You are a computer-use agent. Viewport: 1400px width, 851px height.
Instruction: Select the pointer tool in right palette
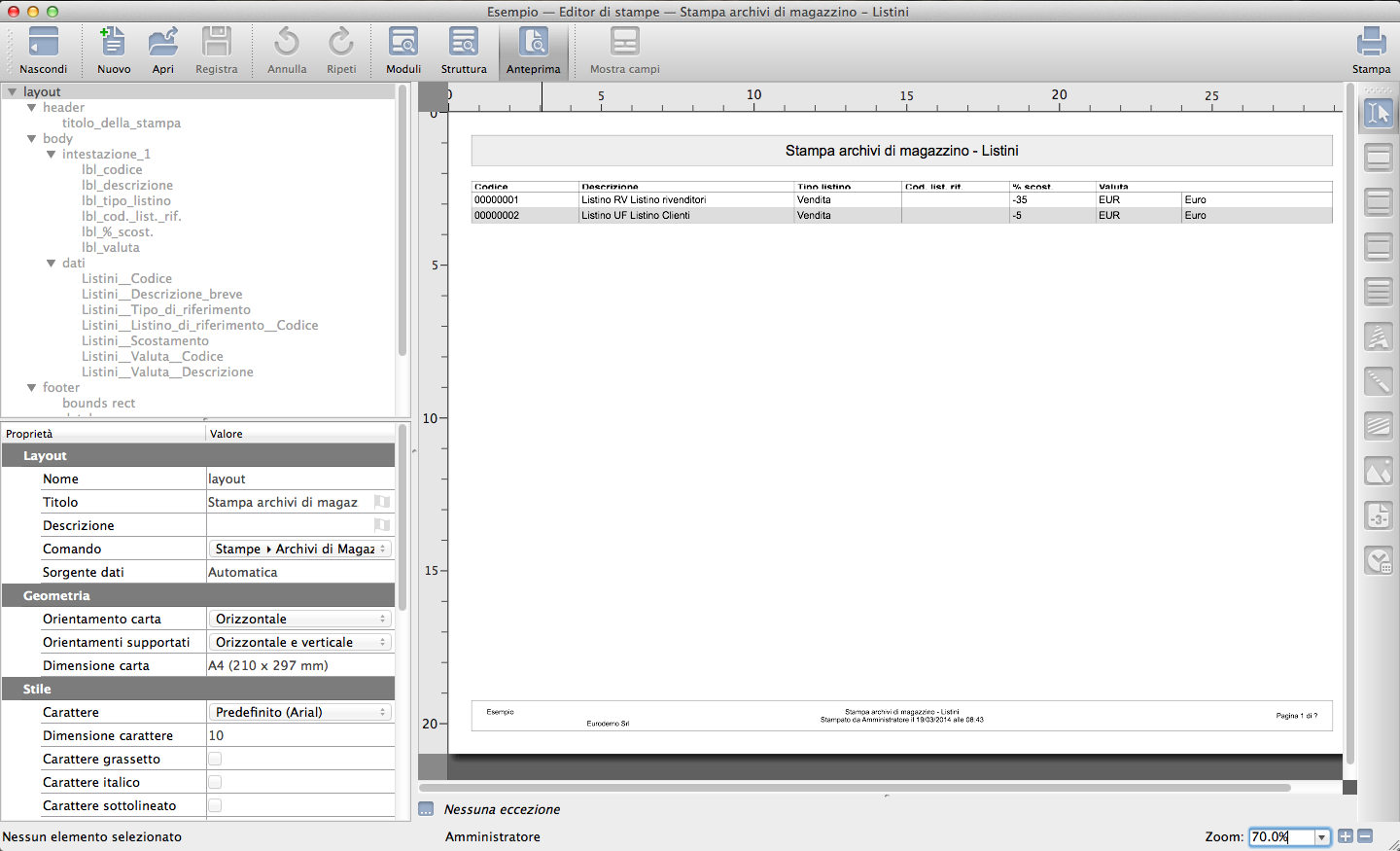click(1379, 114)
